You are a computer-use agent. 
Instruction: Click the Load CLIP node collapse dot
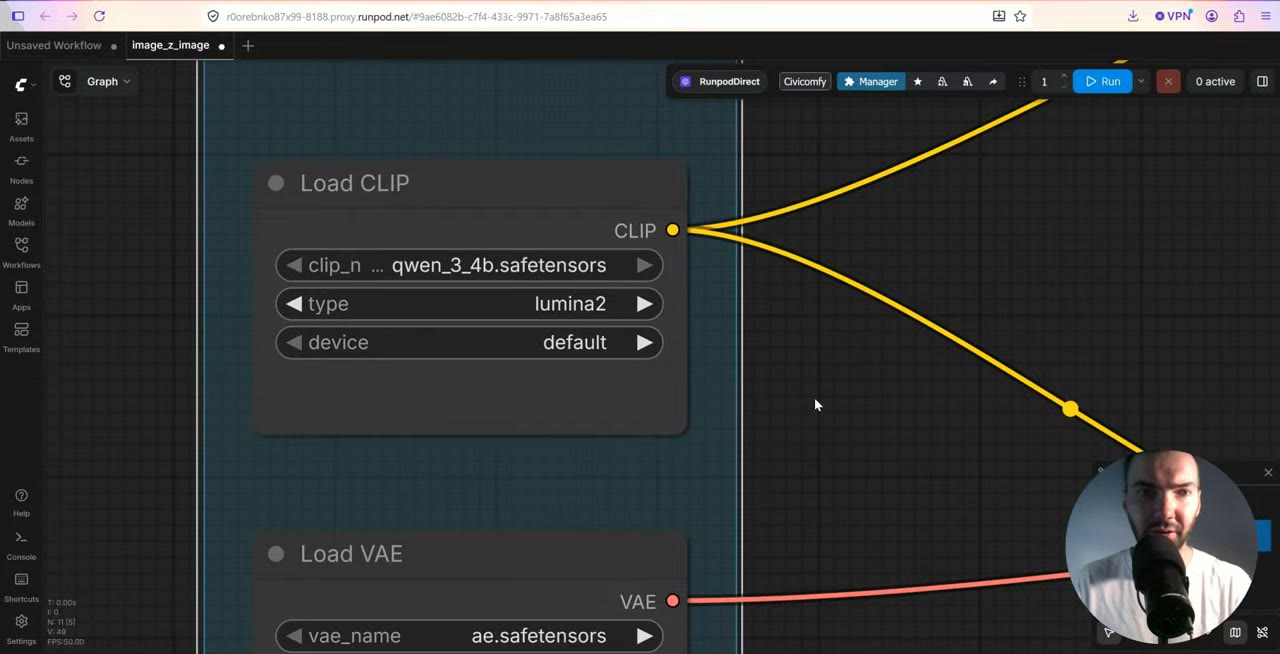276,183
